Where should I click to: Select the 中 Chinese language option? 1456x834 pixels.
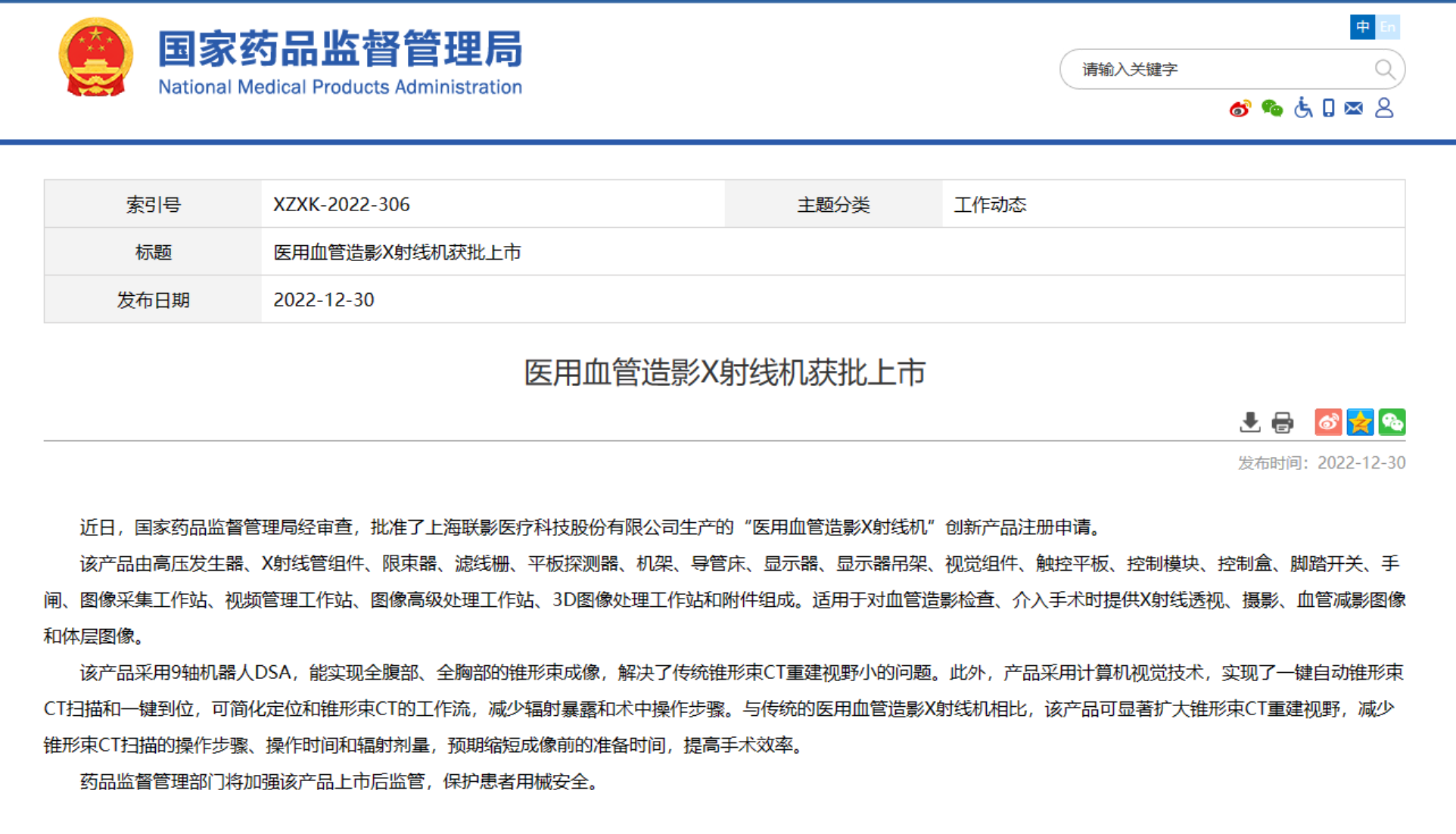coord(1362,27)
